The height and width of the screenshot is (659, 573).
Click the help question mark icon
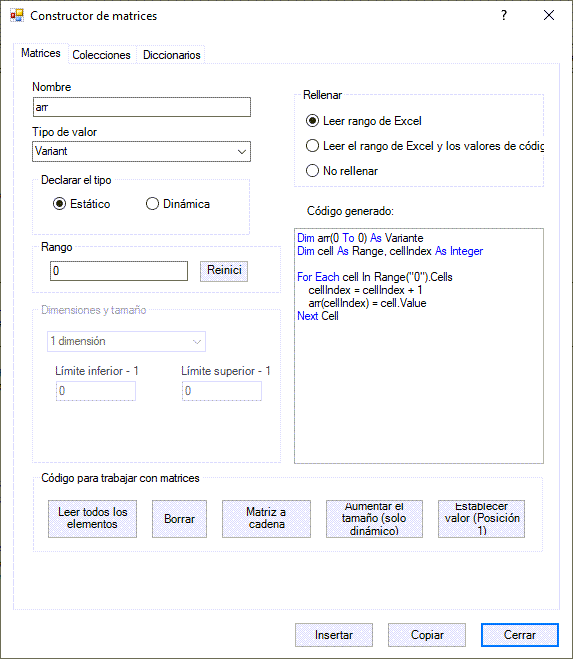pyautogui.click(x=504, y=16)
